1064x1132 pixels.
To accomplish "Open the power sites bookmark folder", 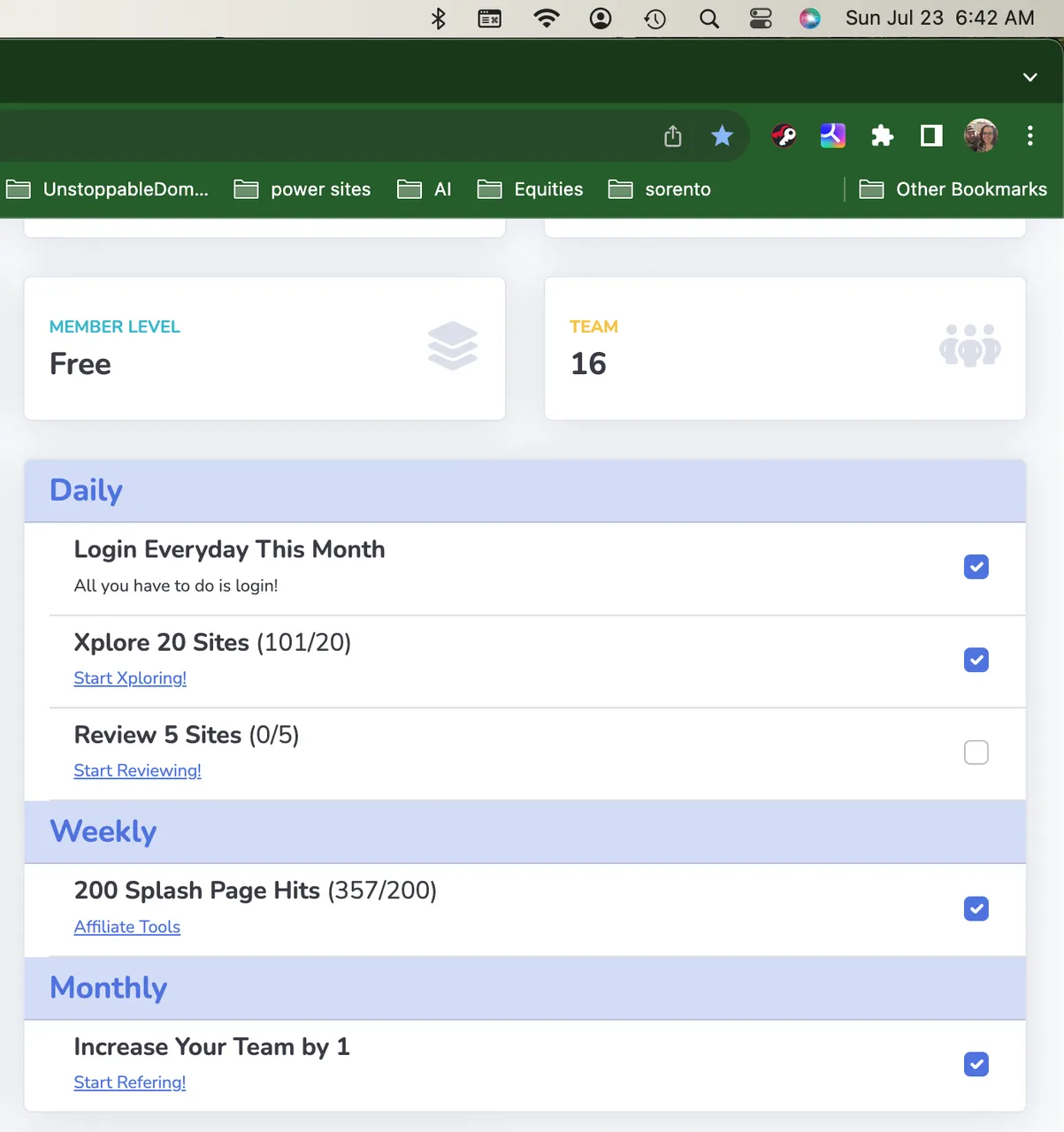I will (x=302, y=189).
